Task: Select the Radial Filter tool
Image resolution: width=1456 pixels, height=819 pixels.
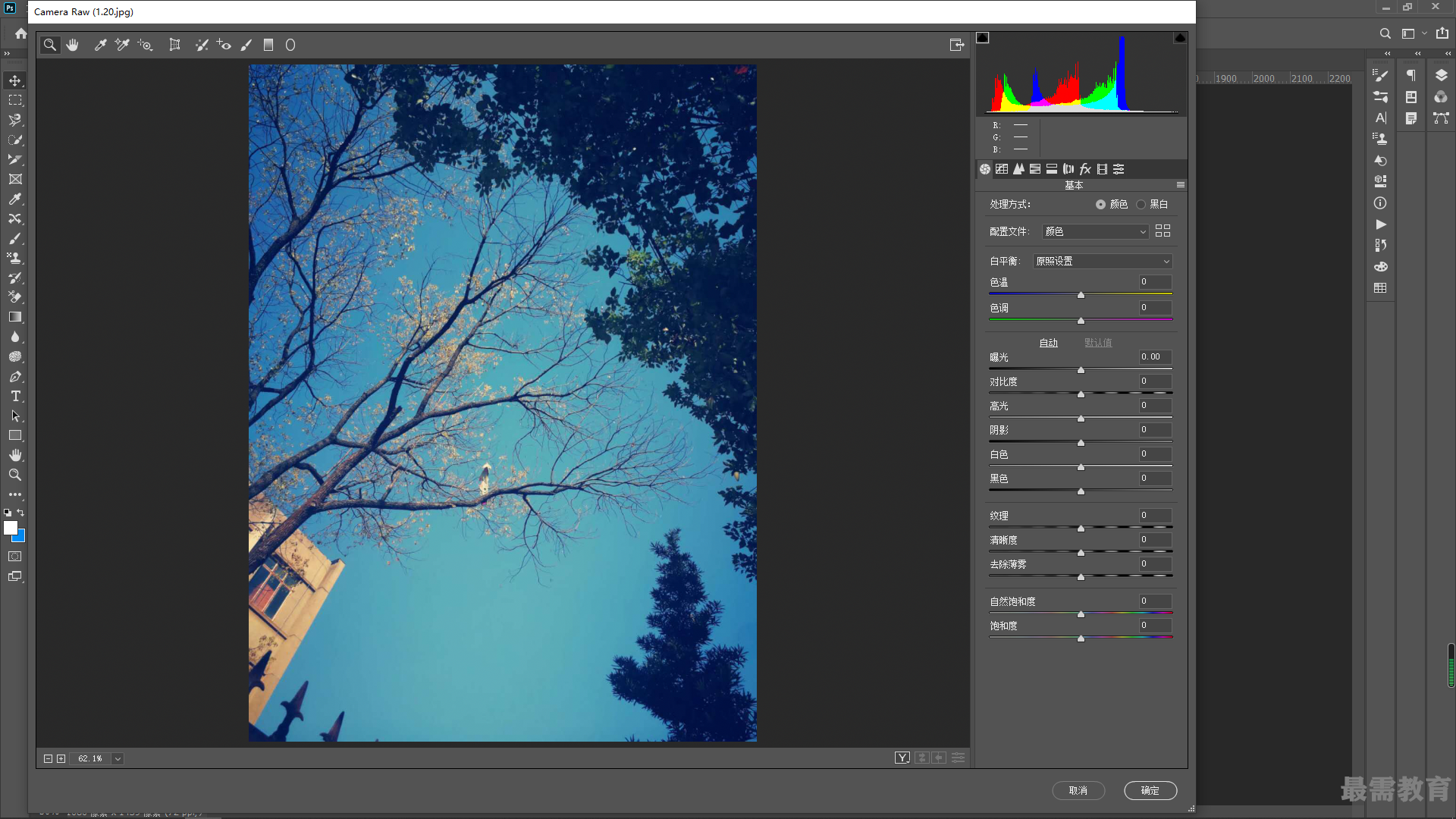Action: coord(290,45)
